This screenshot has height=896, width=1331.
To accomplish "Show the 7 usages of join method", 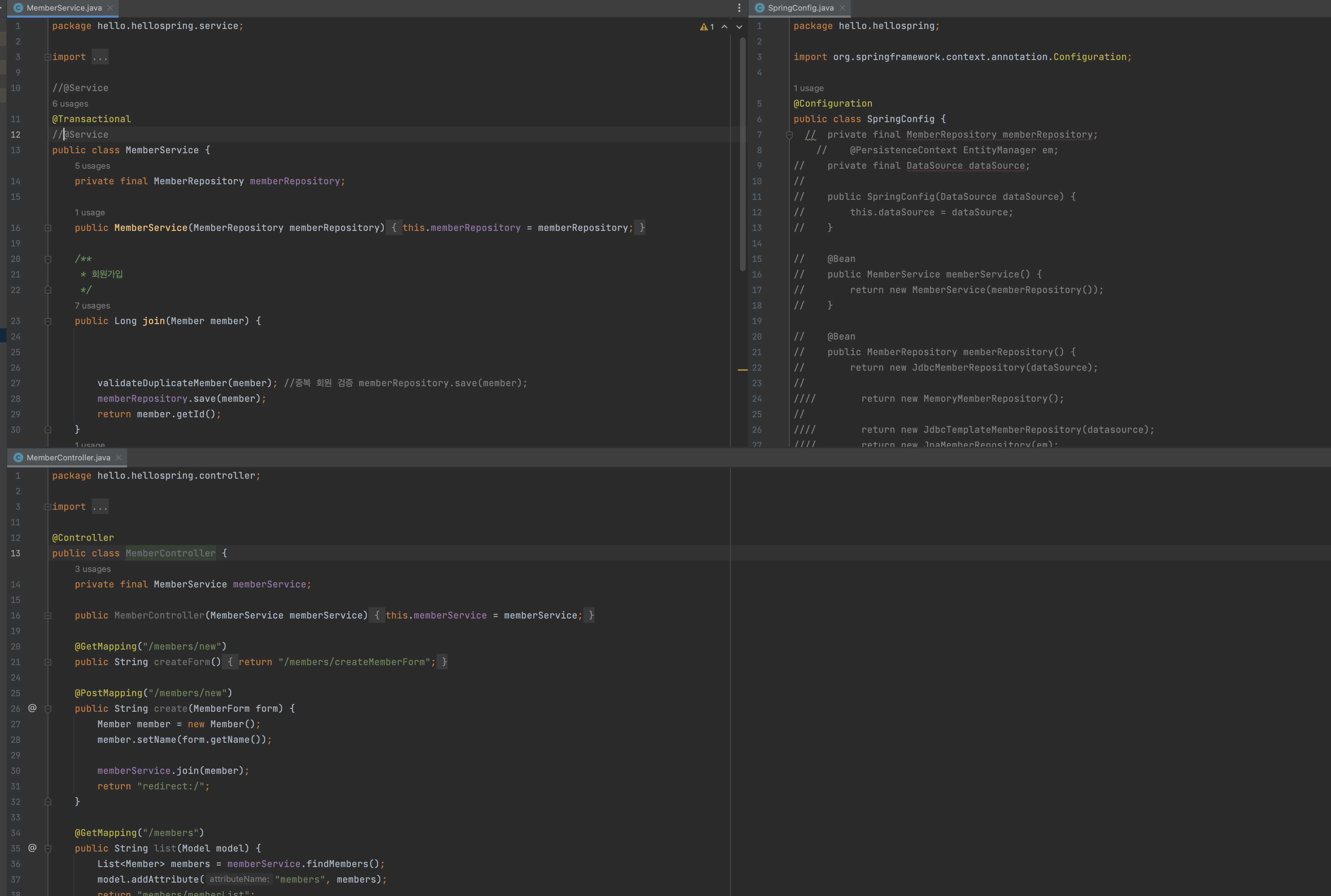I will click(x=92, y=306).
